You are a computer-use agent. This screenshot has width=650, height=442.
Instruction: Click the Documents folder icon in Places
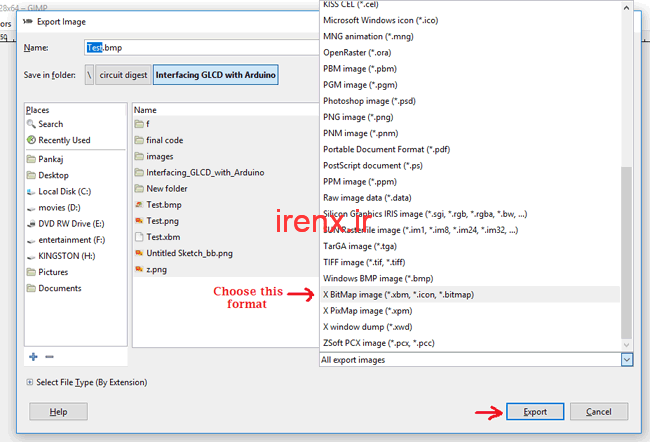coord(31,288)
